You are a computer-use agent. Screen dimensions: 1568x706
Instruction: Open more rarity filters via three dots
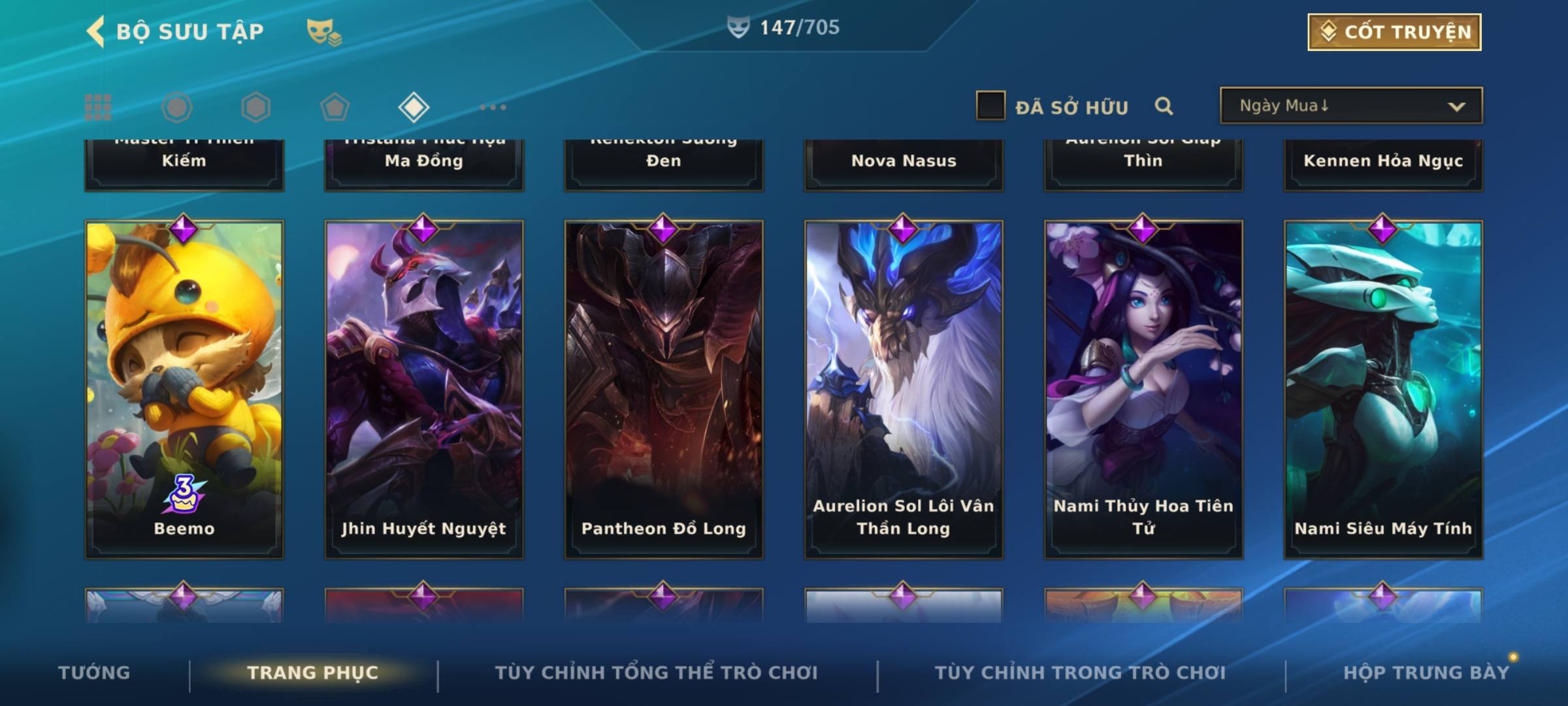coord(493,107)
